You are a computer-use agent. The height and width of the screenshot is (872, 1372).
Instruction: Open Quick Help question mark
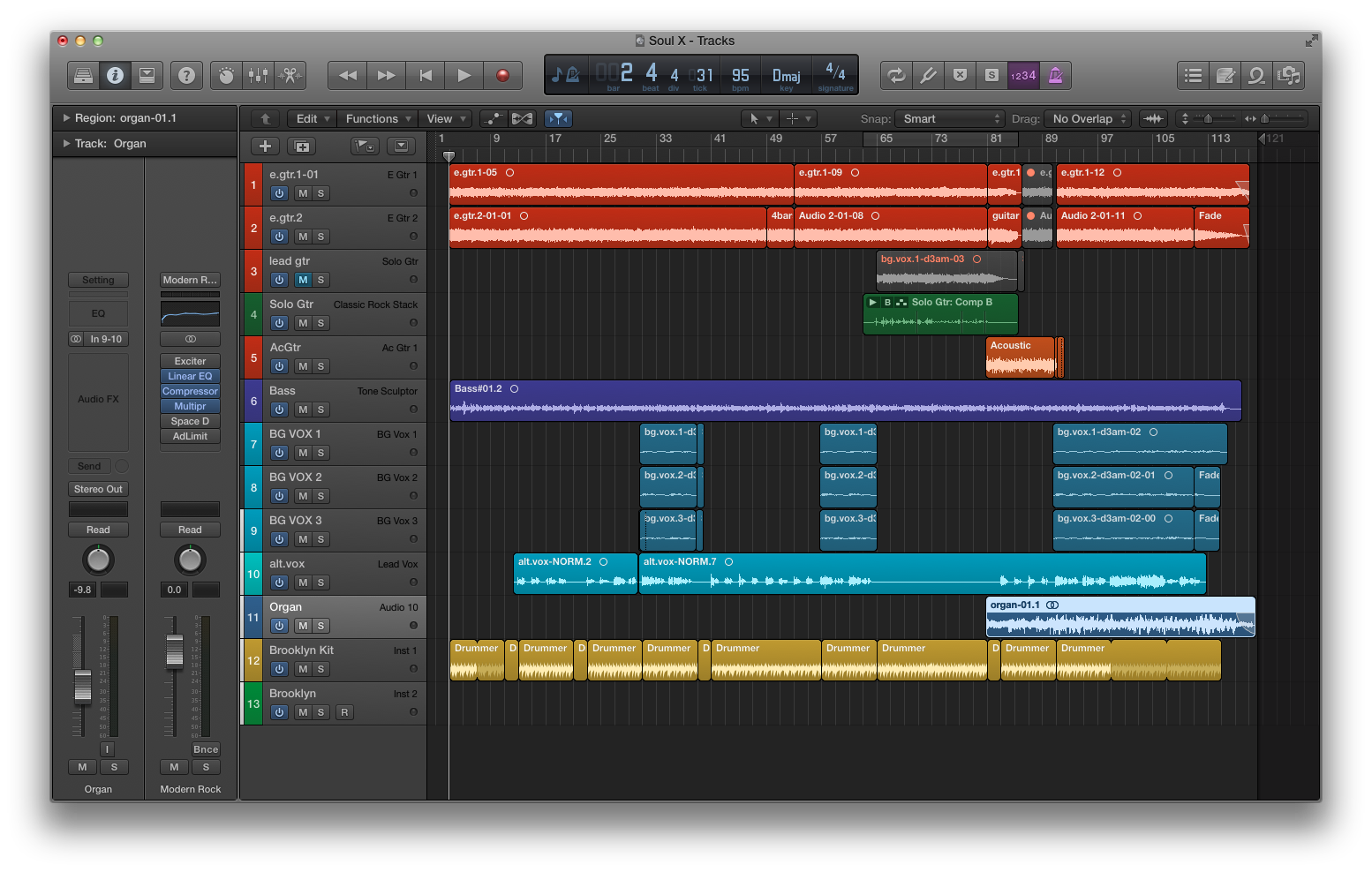[x=186, y=76]
